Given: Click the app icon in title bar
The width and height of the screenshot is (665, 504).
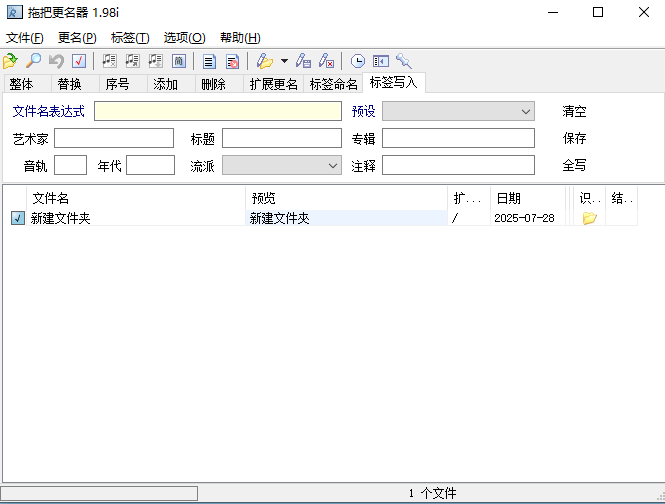Looking at the screenshot, I should [14, 12].
